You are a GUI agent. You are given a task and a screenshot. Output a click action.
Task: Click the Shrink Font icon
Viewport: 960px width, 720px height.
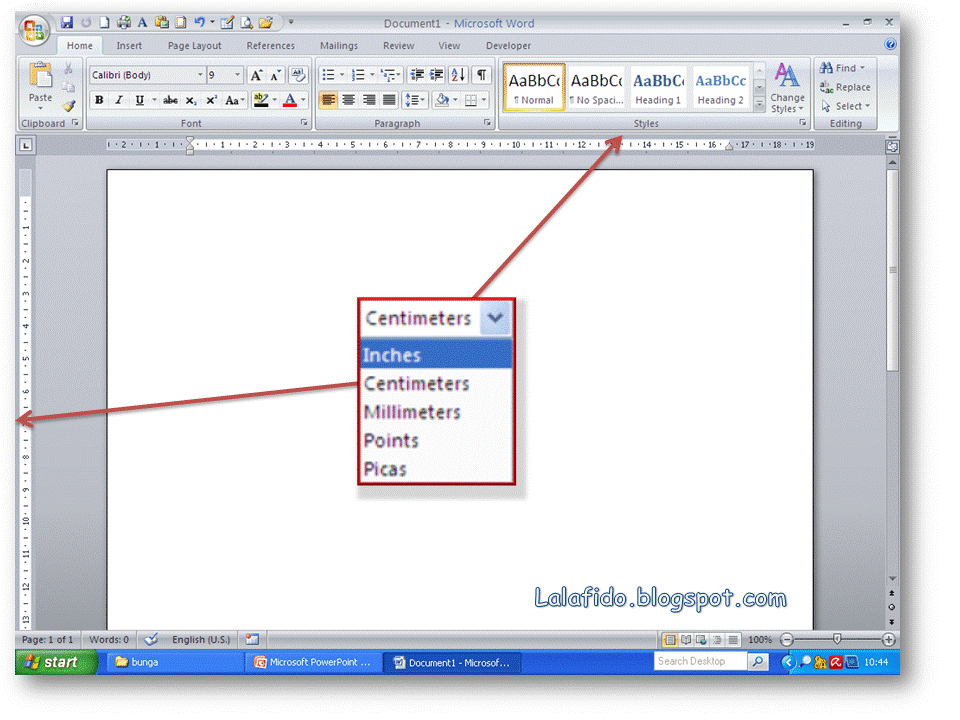(276, 75)
